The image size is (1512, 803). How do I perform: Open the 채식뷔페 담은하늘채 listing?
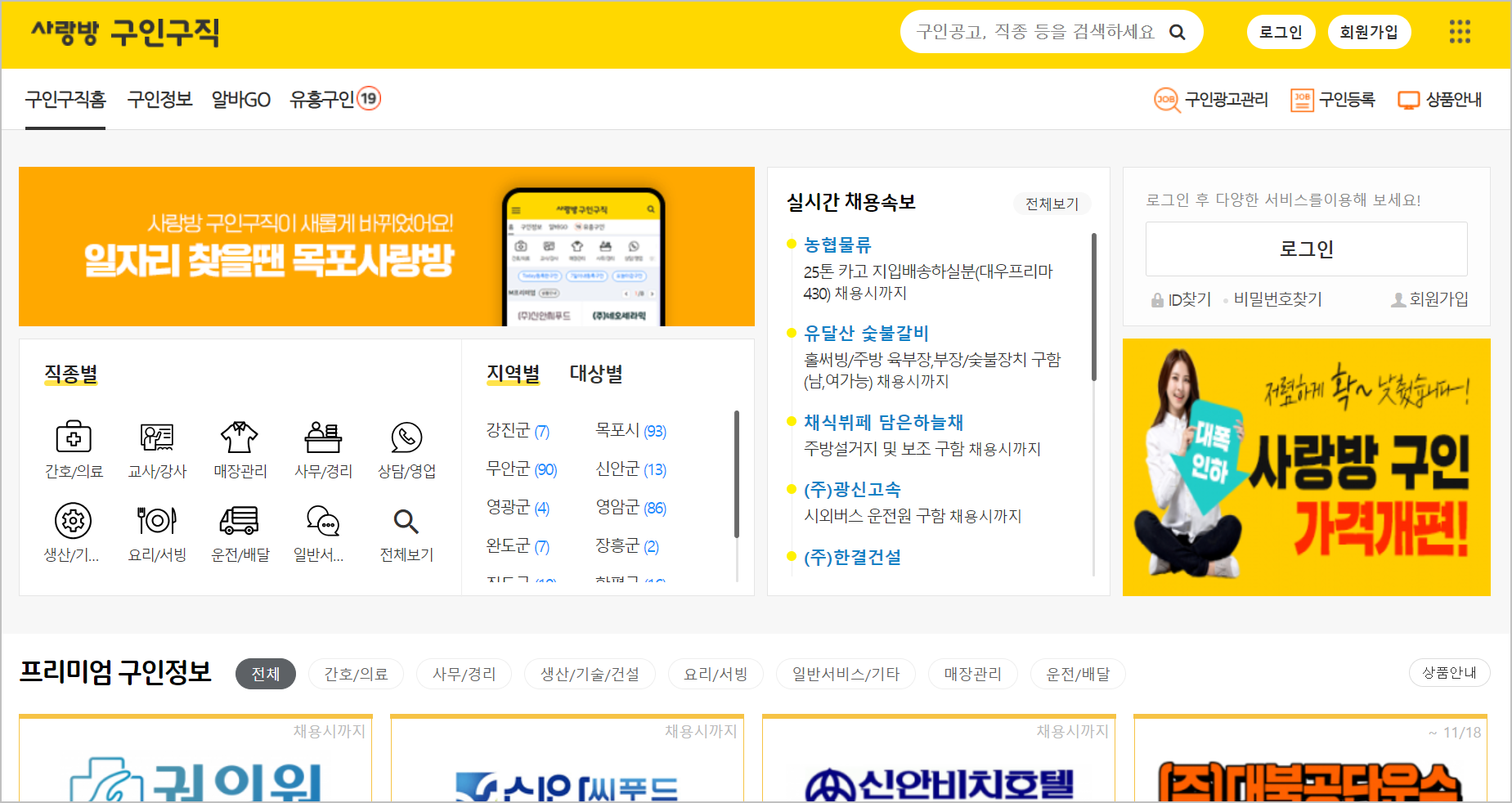[883, 422]
